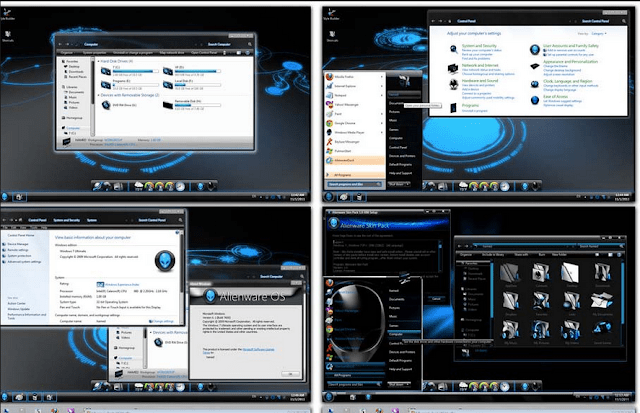Open the T (C:) drive icon

(106, 71)
